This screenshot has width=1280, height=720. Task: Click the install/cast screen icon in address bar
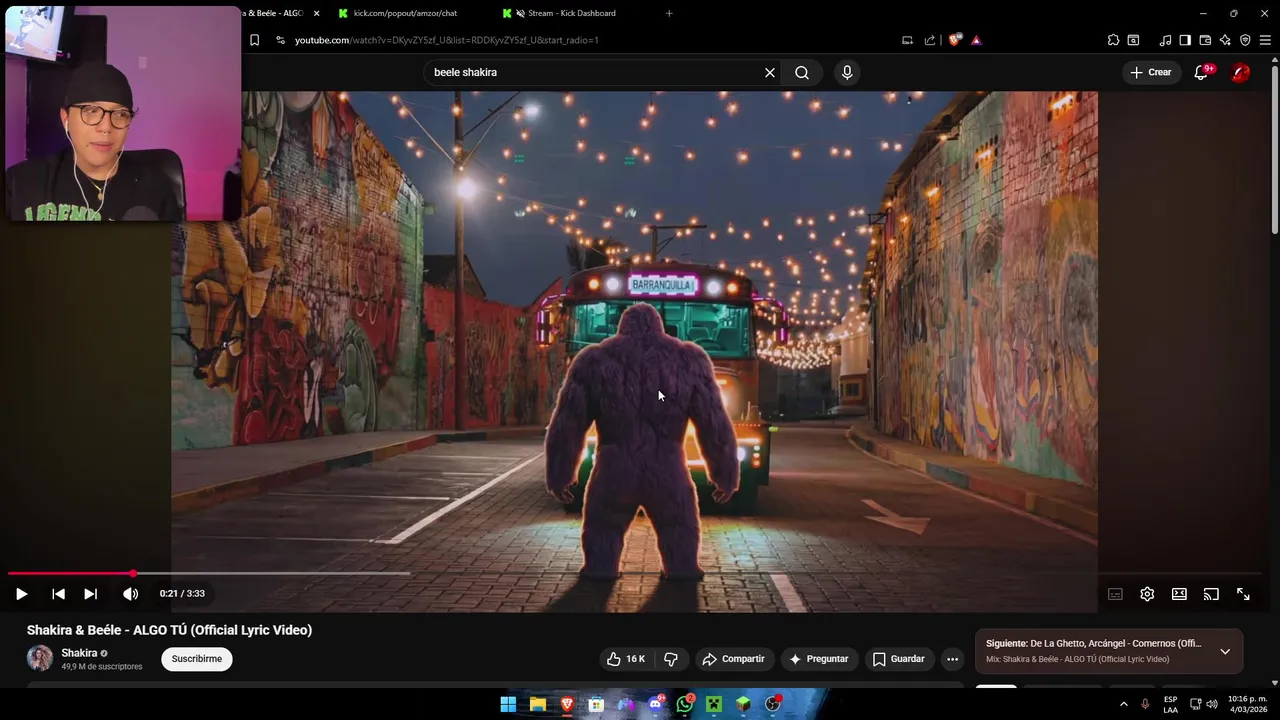(x=907, y=40)
